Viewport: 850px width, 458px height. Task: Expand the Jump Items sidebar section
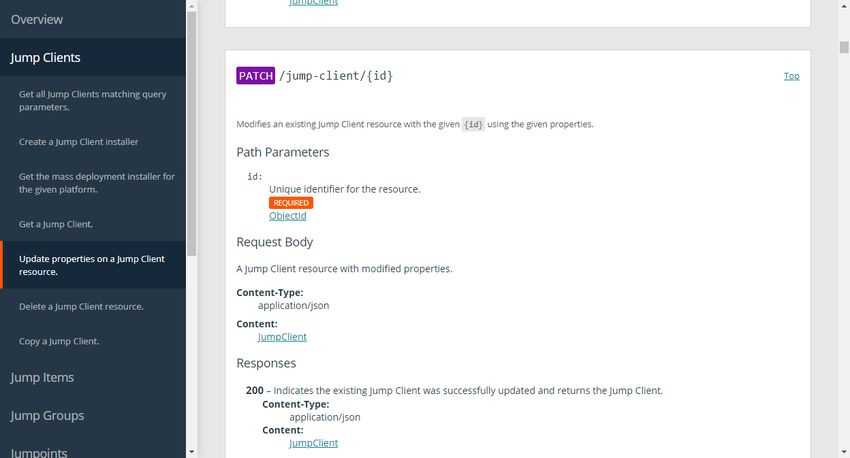(42, 378)
